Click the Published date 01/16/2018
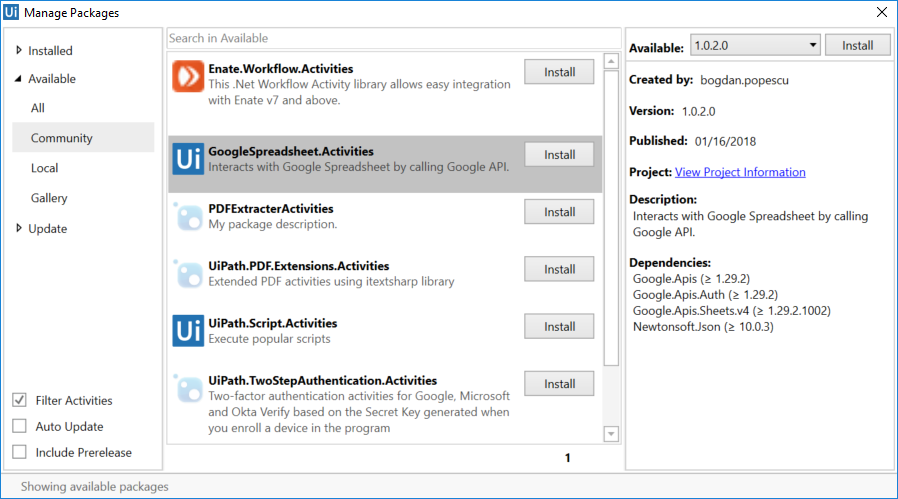The width and height of the screenshot is (898, 499). (725, 142)
